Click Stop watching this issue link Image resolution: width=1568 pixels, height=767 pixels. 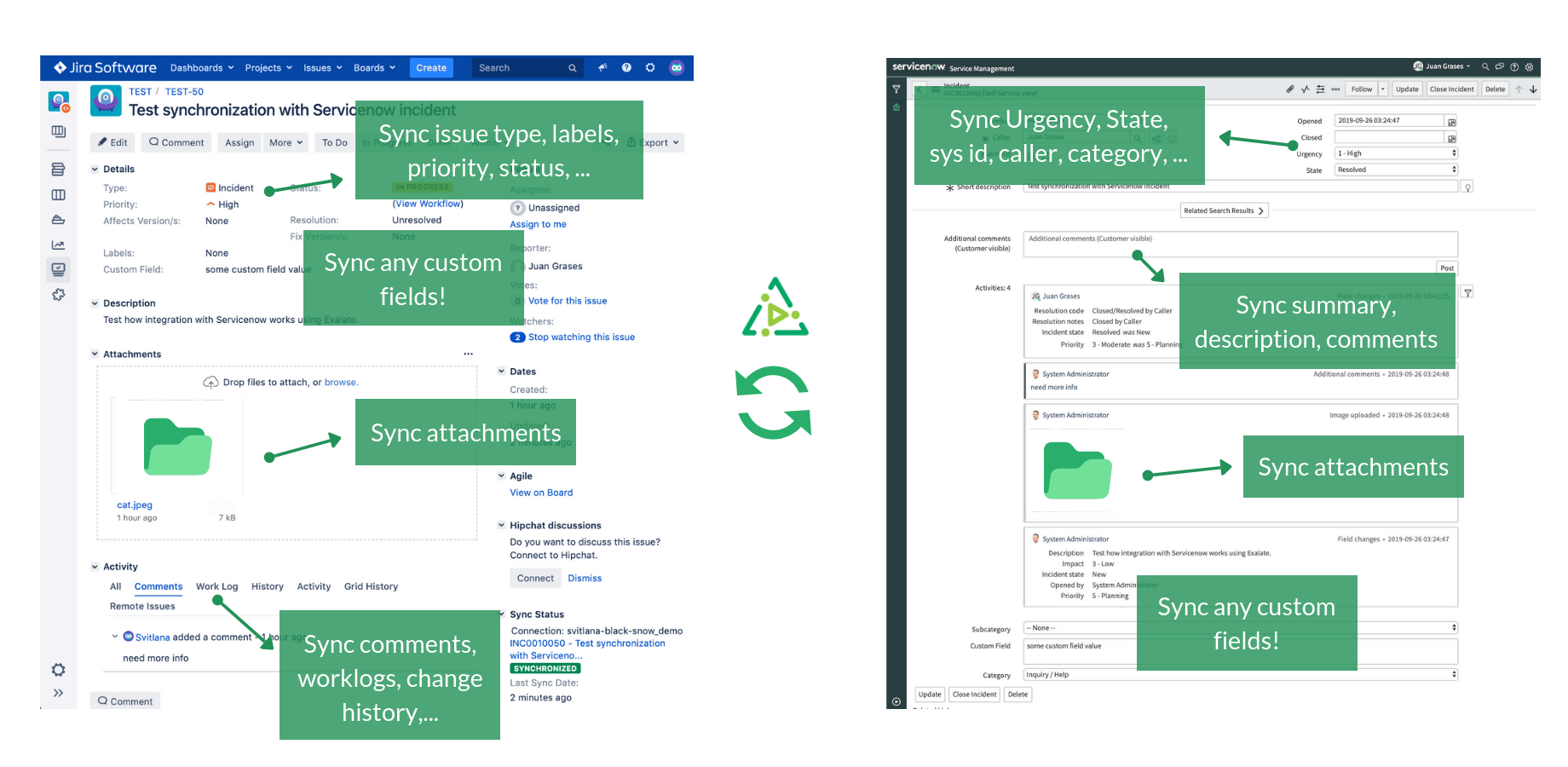tap(581, 337)
